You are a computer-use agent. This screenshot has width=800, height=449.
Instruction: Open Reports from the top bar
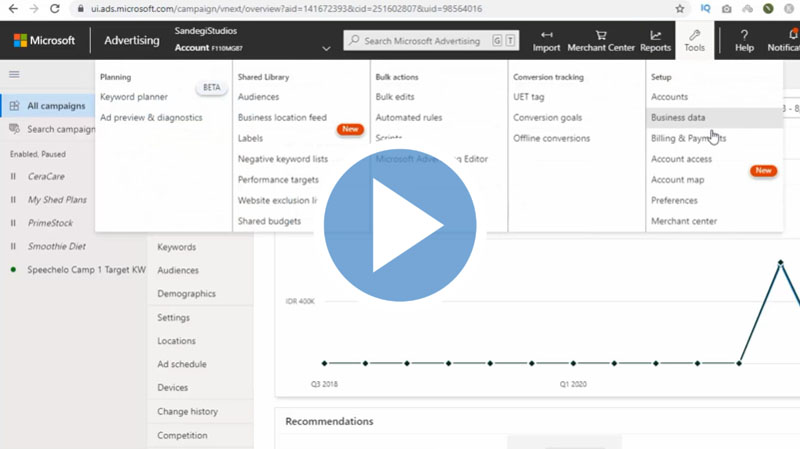pos(655,41)
